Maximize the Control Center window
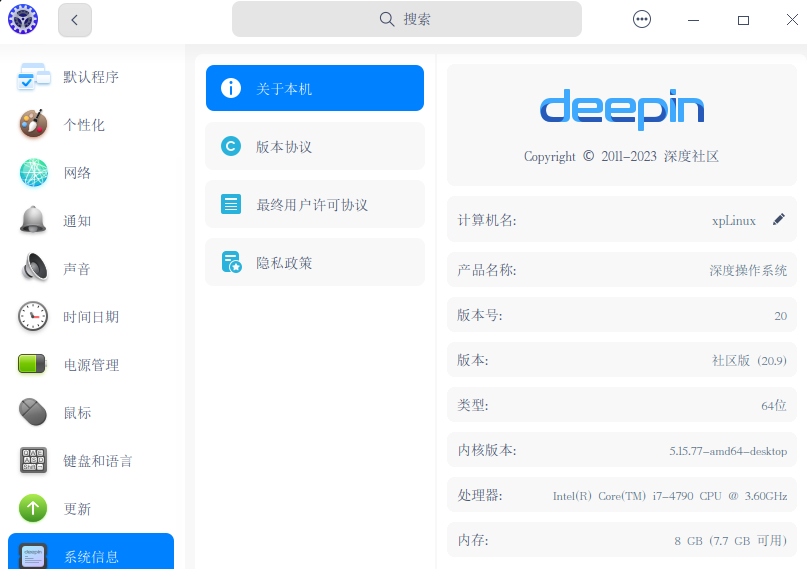Screen dimensions: 807x569 743,21
